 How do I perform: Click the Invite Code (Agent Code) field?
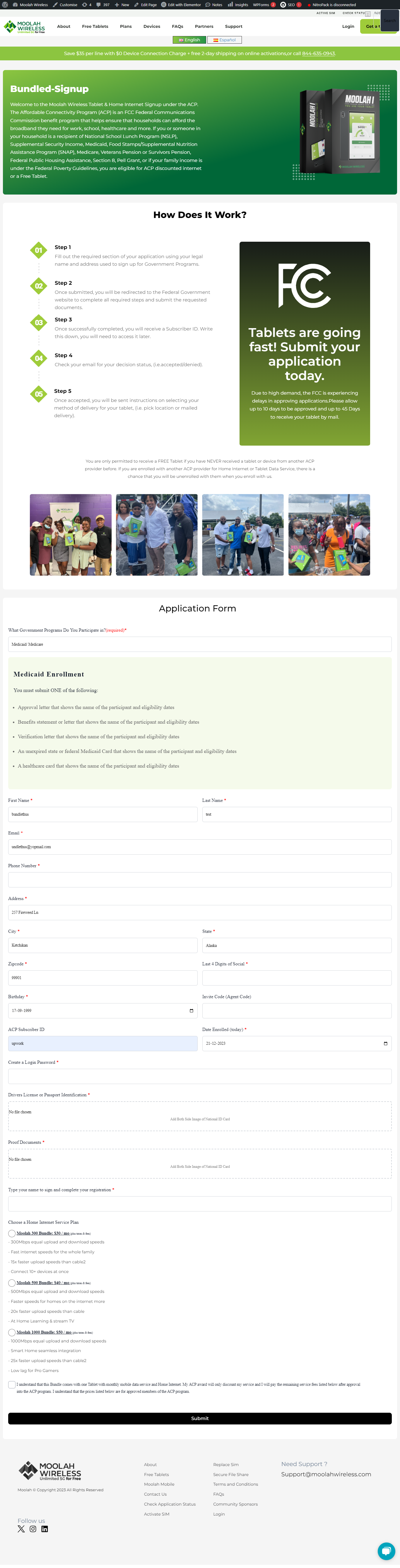point(297,1010)
